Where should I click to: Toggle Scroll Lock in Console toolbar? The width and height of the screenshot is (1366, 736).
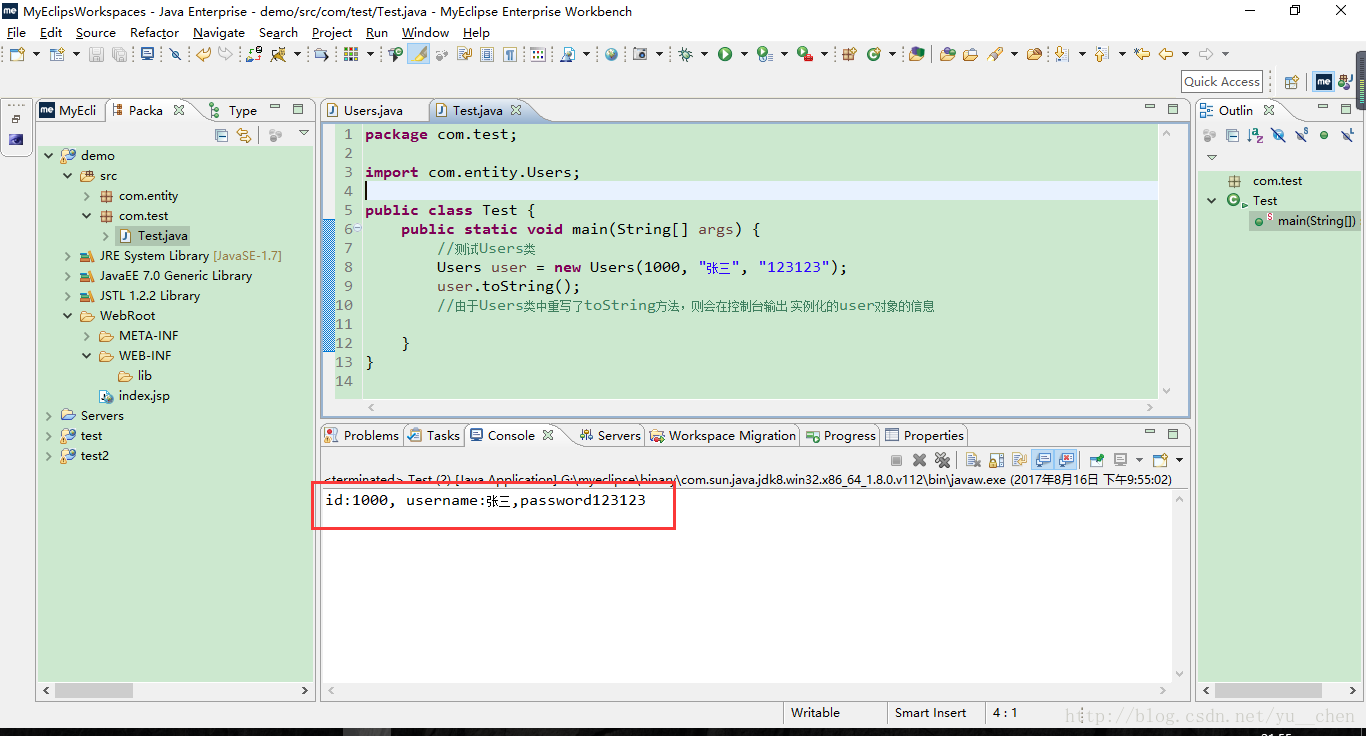click(x=996, y=460)
